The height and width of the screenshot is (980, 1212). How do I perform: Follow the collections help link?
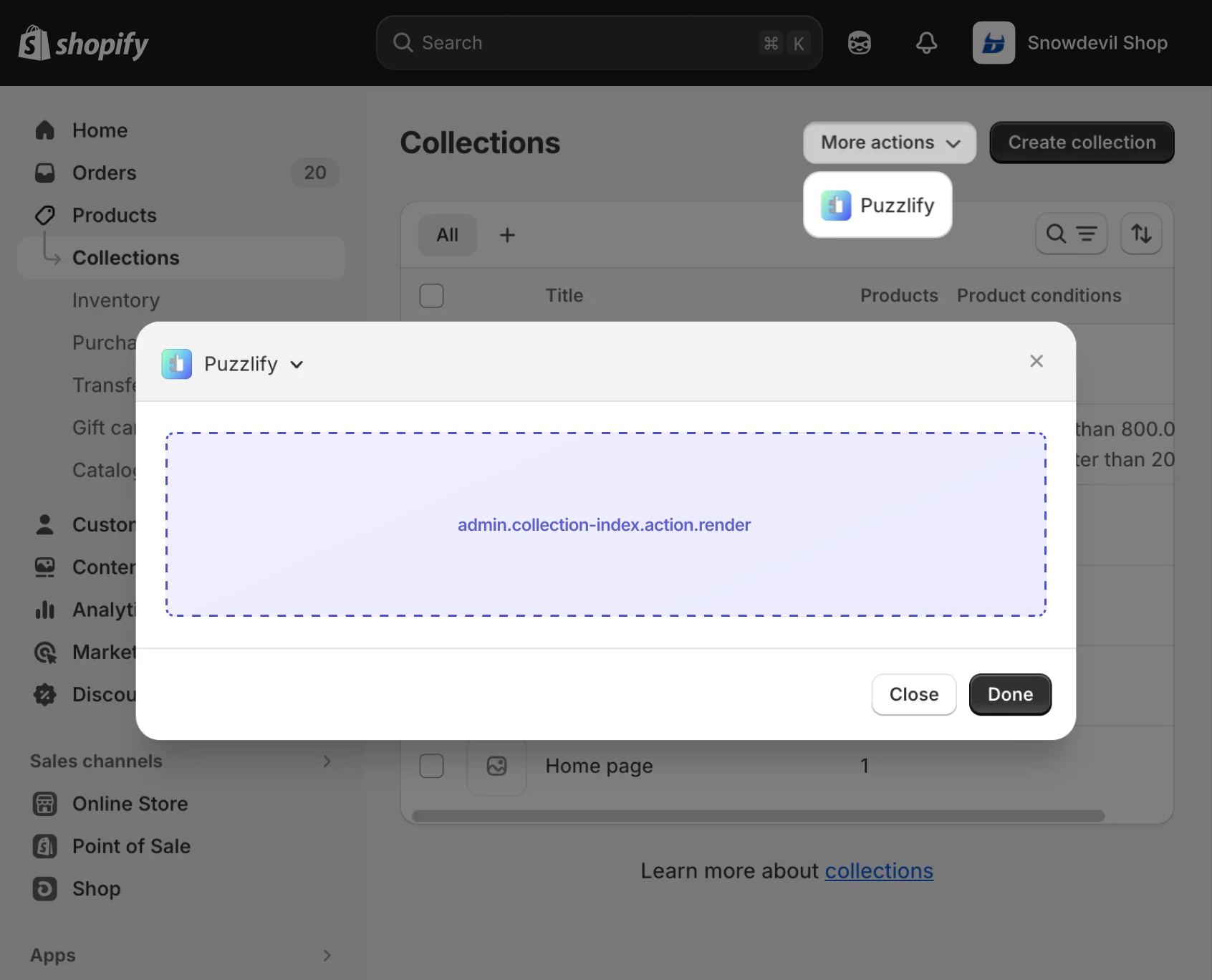click(879, 871)
